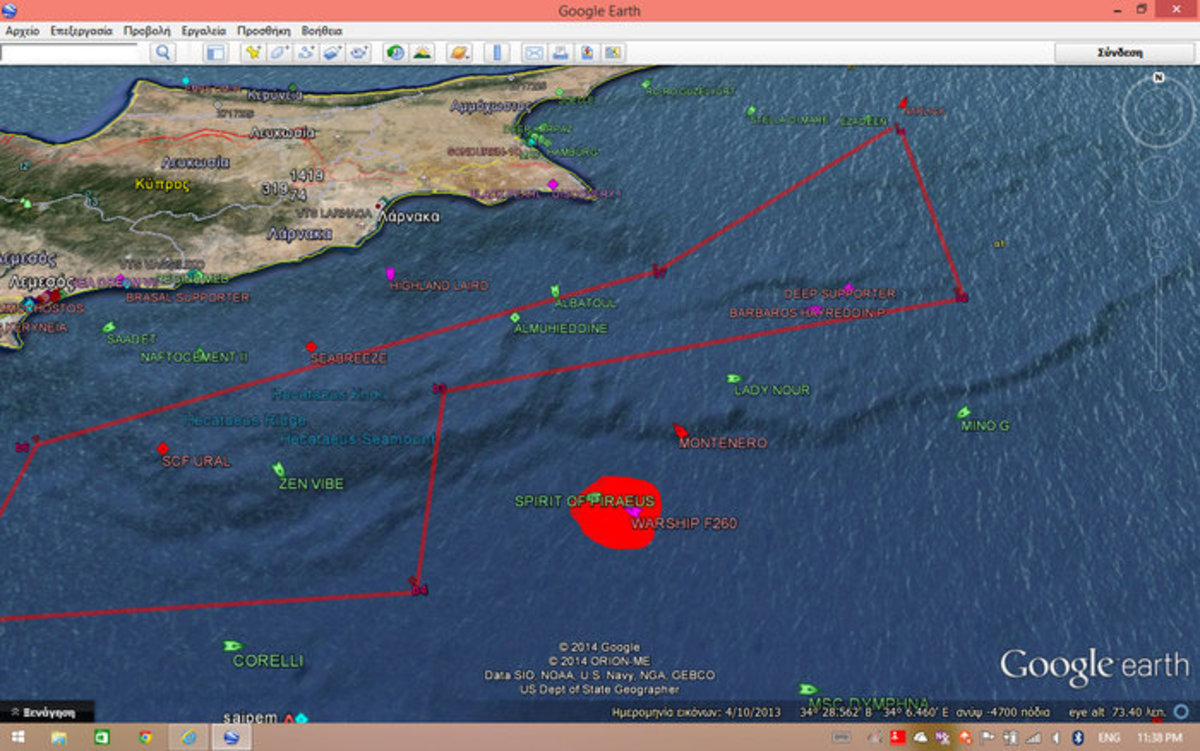Open the Εργαλεία menu
The height and width of the screenshot is (751, 1200).
(204, 31)
